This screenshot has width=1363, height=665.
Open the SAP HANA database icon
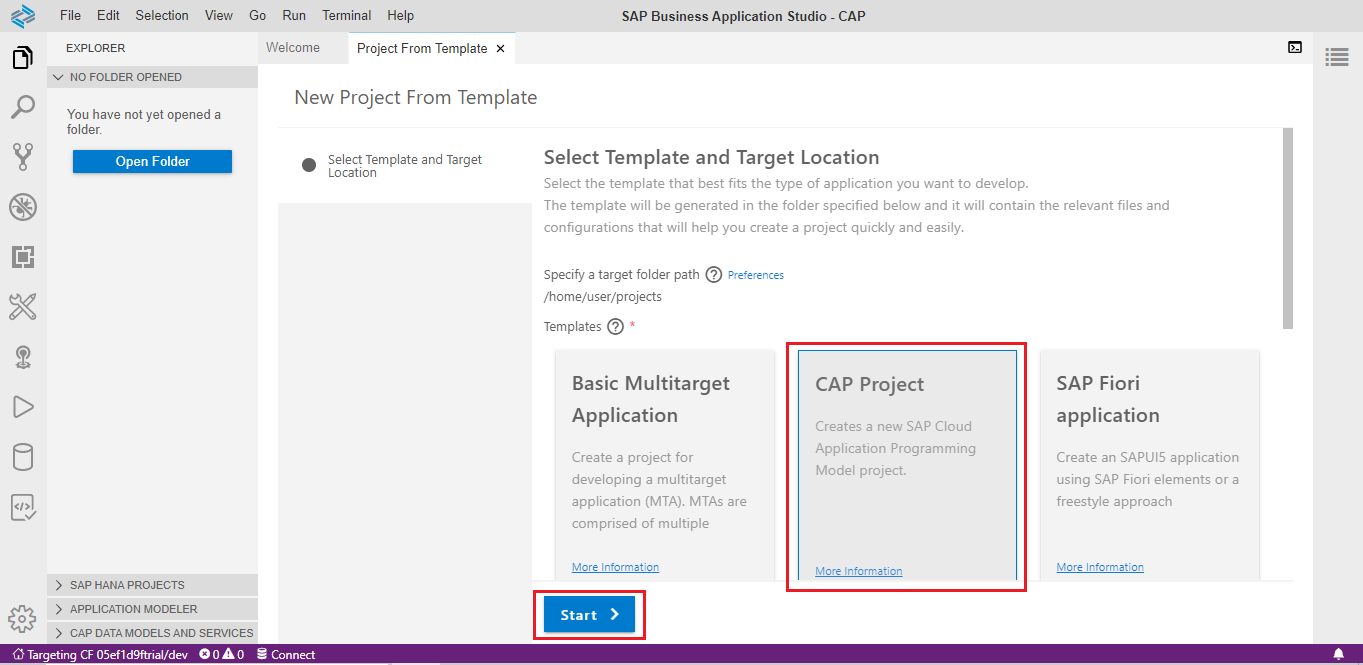coord(22,457)
